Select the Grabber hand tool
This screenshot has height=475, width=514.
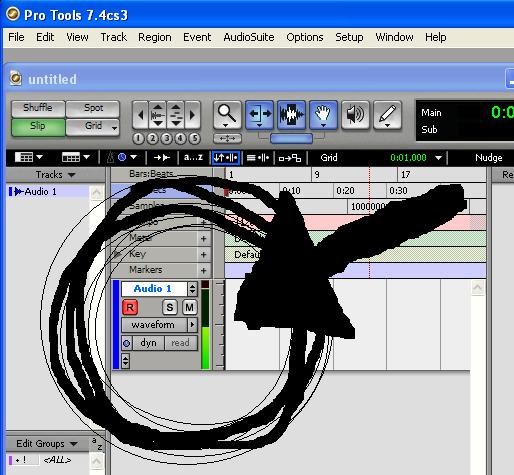pos(323,115)
